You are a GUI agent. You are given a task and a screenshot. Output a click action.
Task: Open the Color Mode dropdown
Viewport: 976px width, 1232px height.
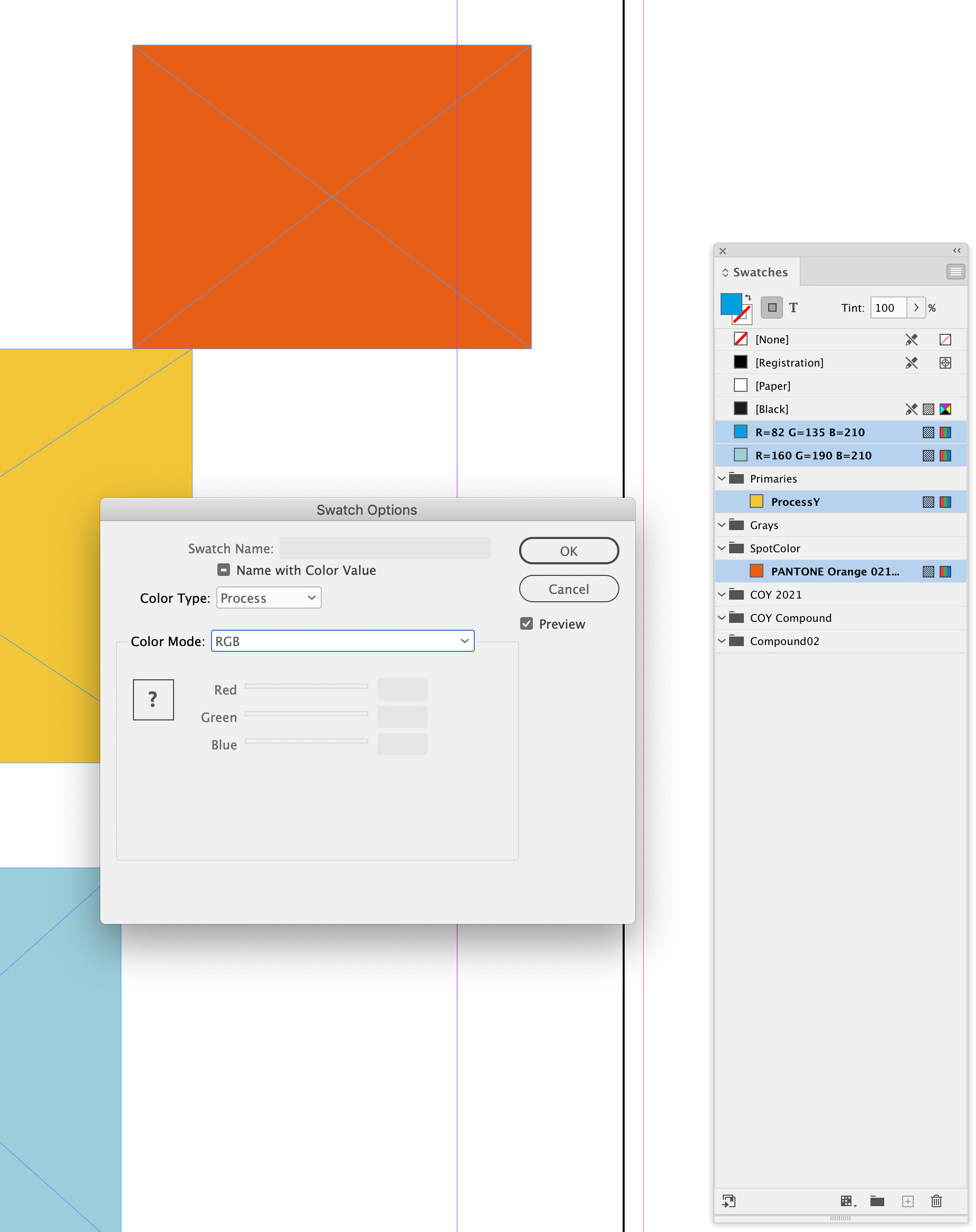342,641
